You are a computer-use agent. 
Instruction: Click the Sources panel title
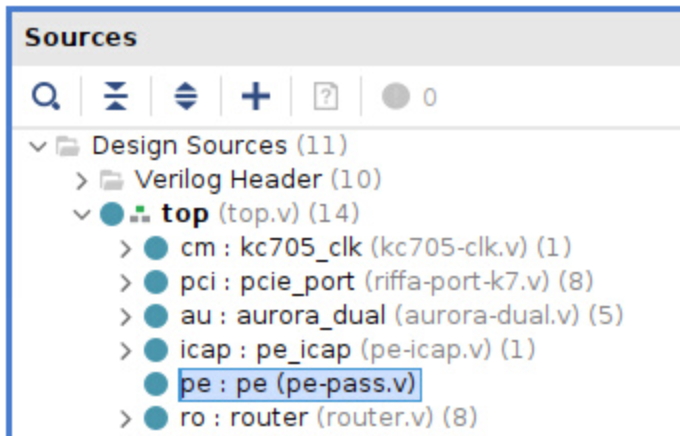click(81, 37)
